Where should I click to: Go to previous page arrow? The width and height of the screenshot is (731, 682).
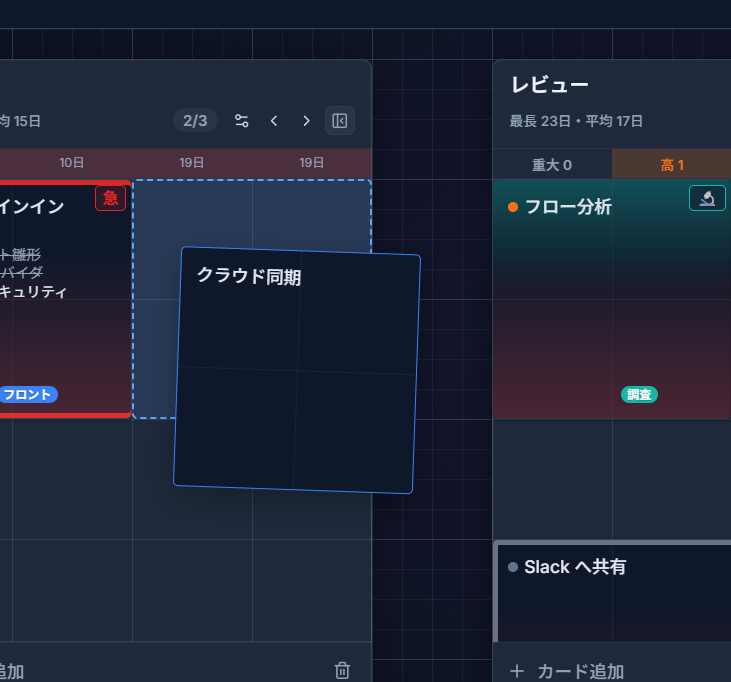pyautogui.click(x=274, y=121)
